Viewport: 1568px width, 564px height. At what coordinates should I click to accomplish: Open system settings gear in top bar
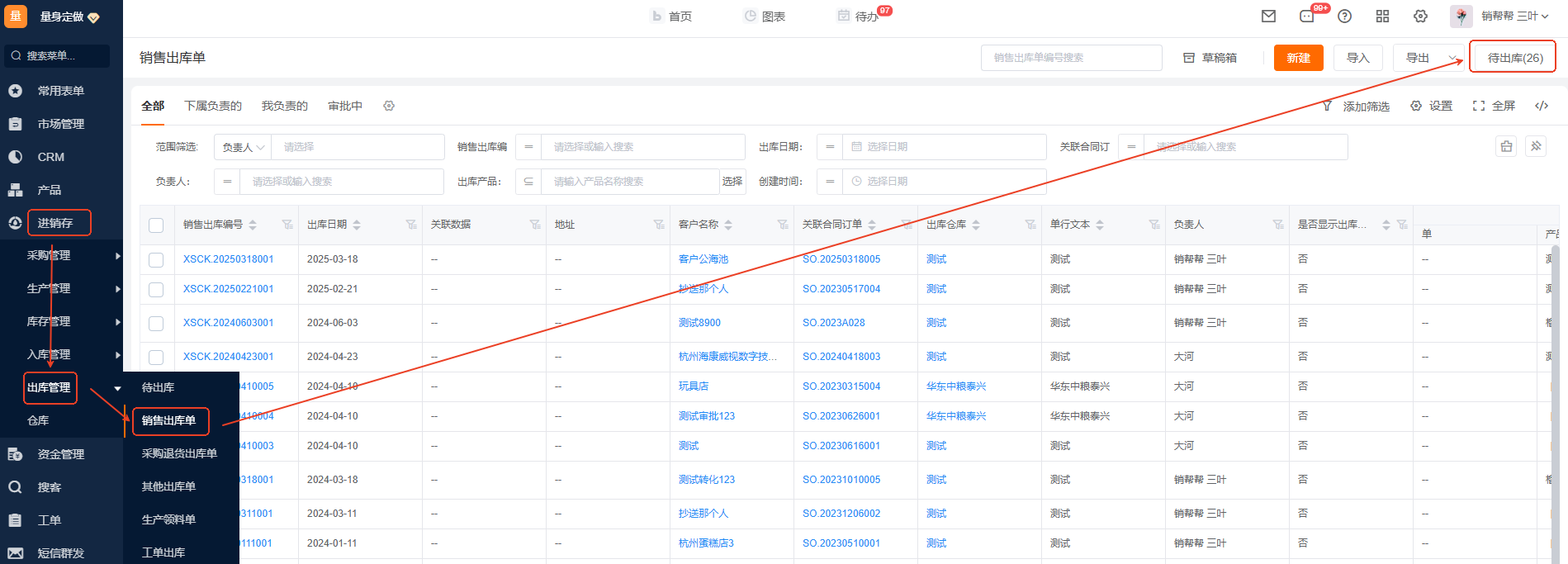pos(1421,16)
